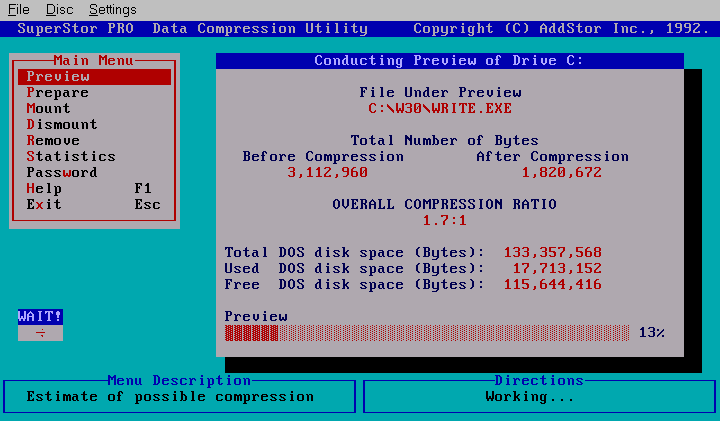Click the Used DOS disk space label
720x421 pixels.
[354, 269]
